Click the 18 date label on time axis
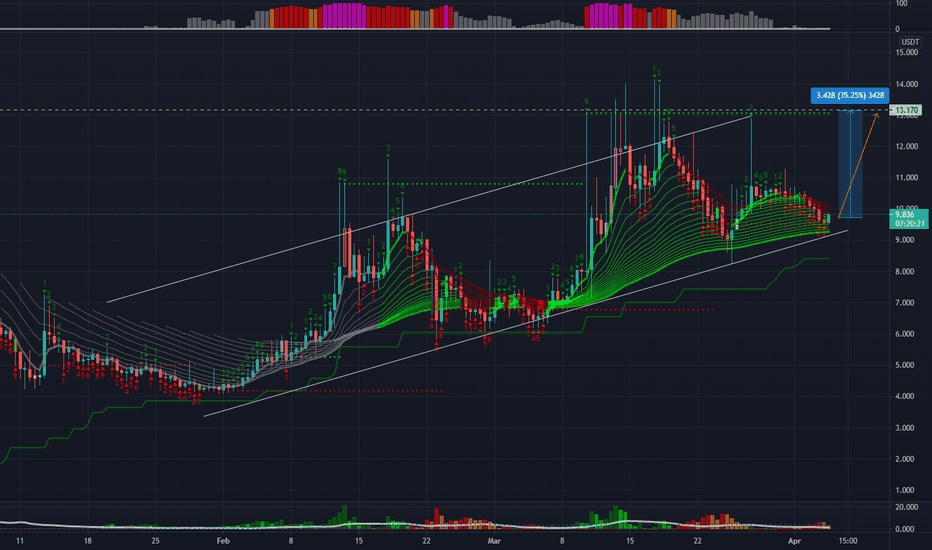Image resolution: width=932 pixels, height=550 pixels. (x=88, y=541)
